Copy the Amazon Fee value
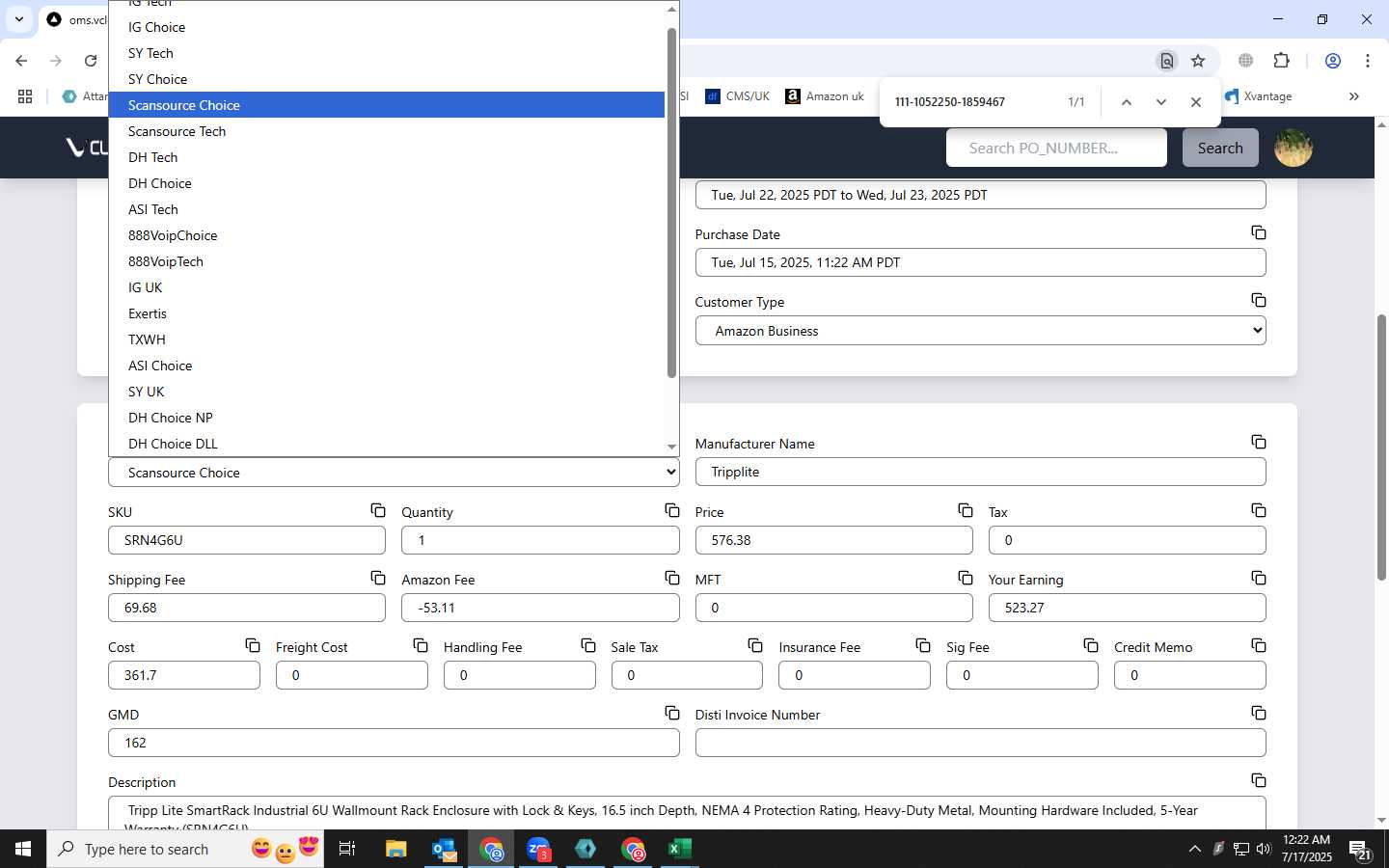1389x868 pixels. coord(672,578)
